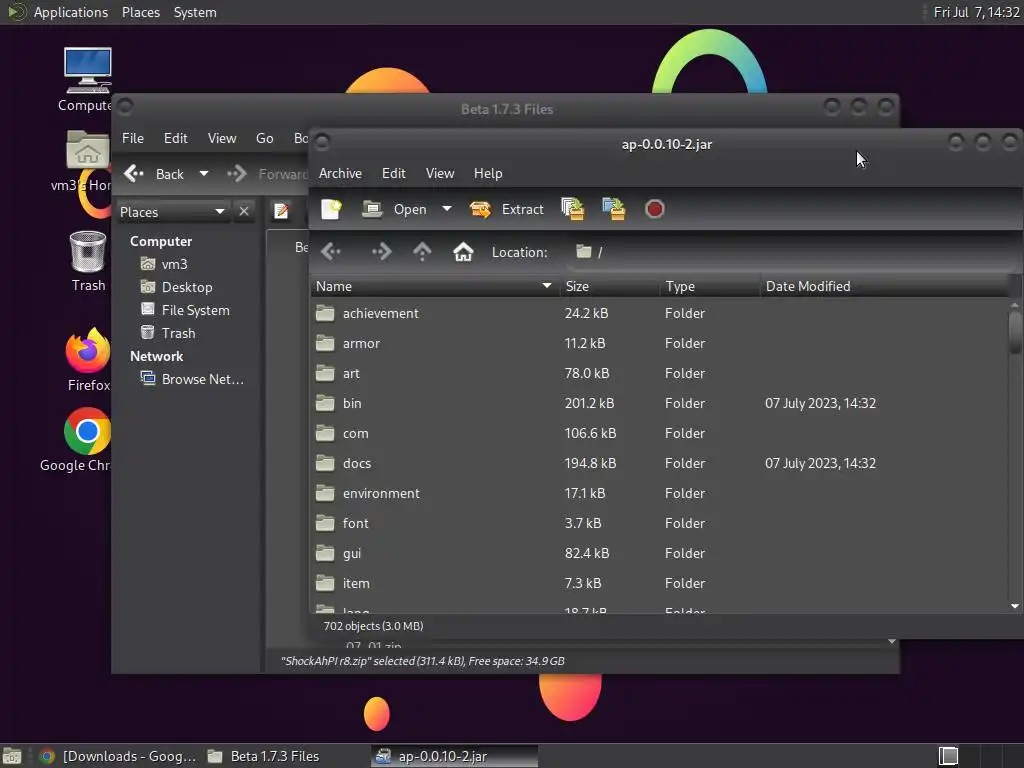Click the Location path field
This screenshot has width=1024, height=768.
pos(790,252)
